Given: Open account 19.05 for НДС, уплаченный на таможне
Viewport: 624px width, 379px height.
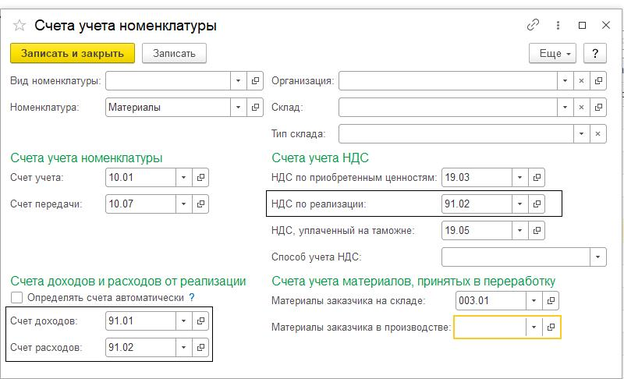Looking at the screenshot, I should pyautogui.click(x=537, y=231).
